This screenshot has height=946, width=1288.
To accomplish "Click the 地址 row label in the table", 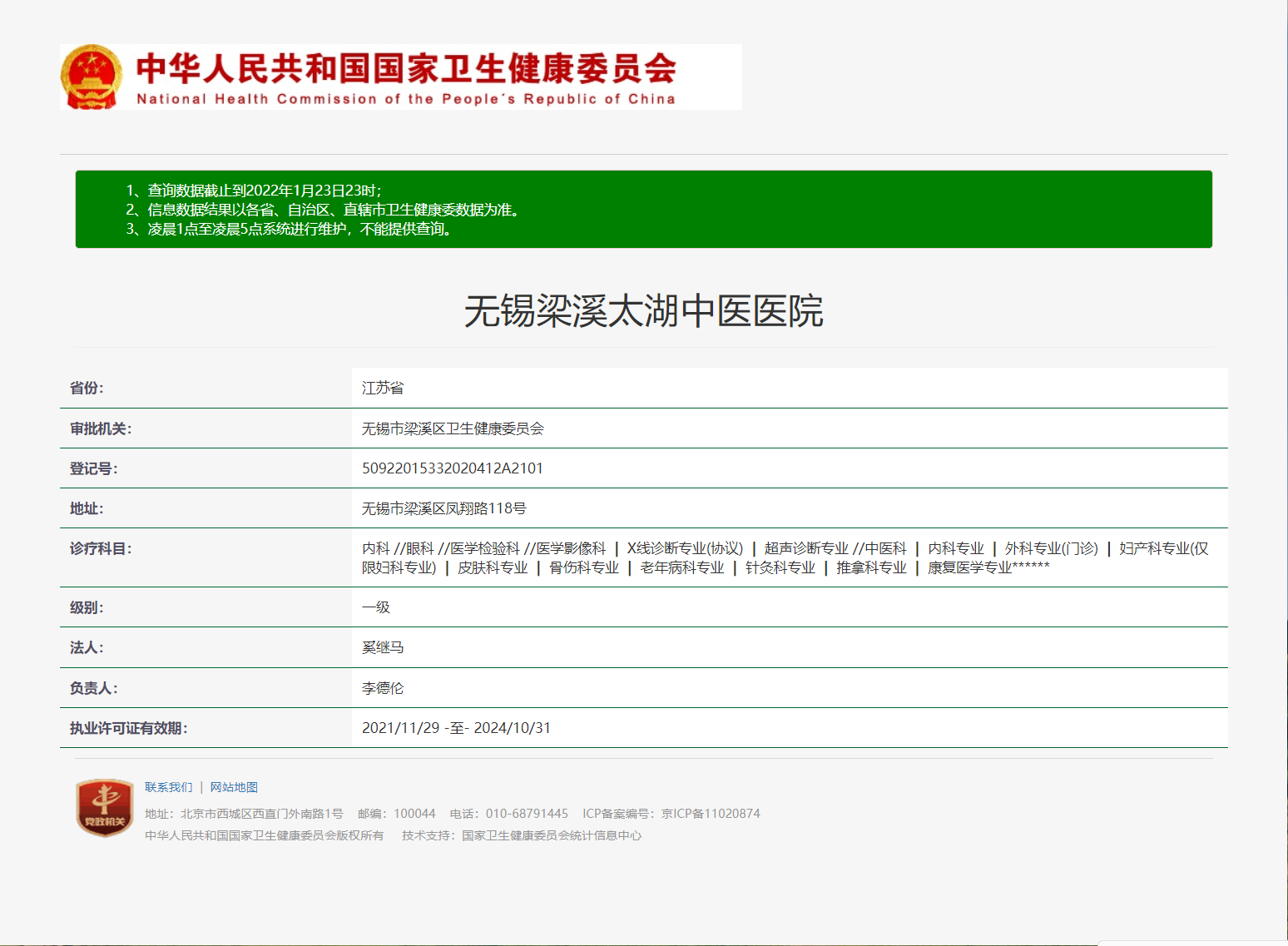I will [87, 508].
